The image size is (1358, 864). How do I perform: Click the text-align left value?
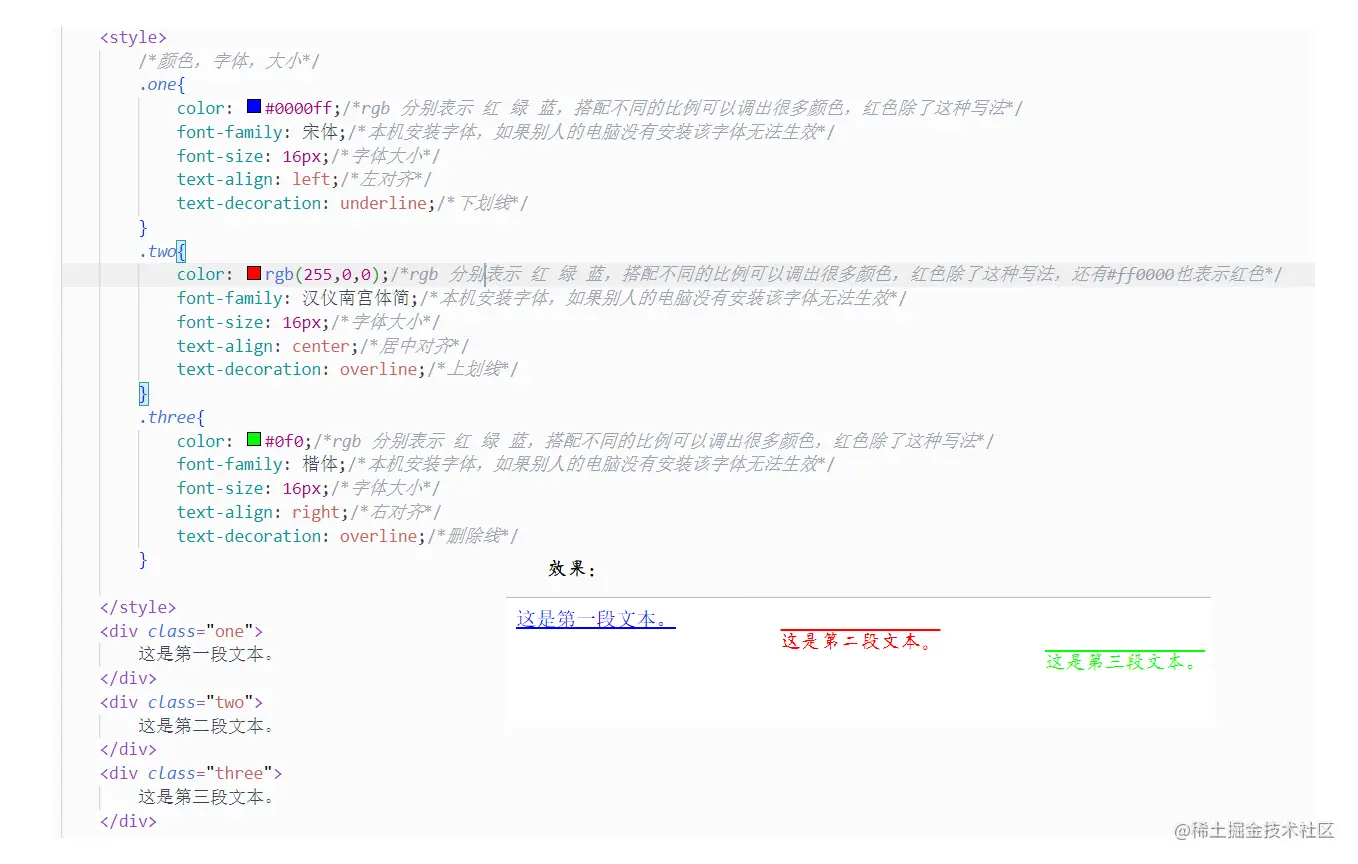pyautogui.click(x=311, y=179)
